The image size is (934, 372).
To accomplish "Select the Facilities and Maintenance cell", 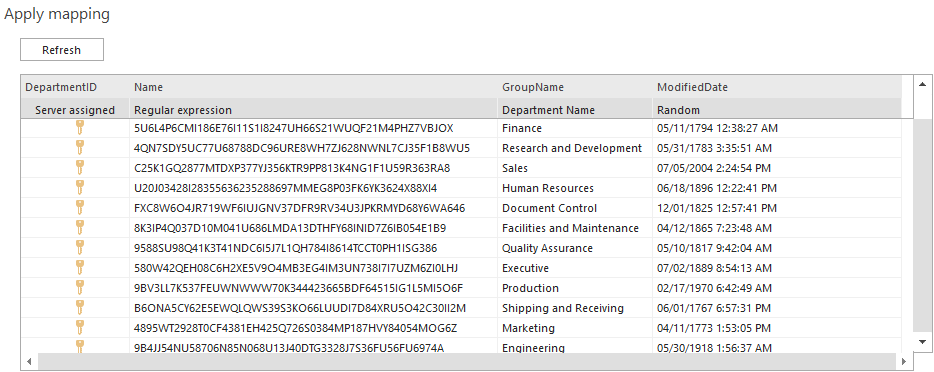I will (575, 228).
